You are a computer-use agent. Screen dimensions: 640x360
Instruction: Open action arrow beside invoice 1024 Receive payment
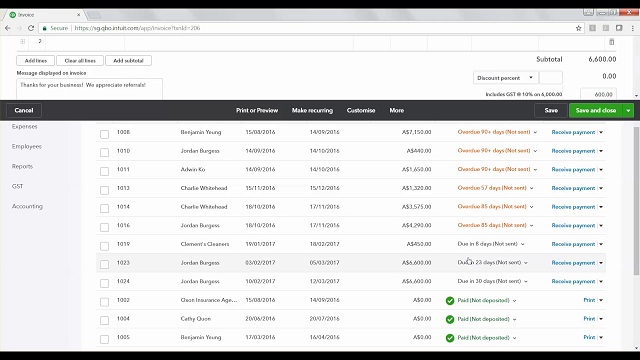click(601, 281)
